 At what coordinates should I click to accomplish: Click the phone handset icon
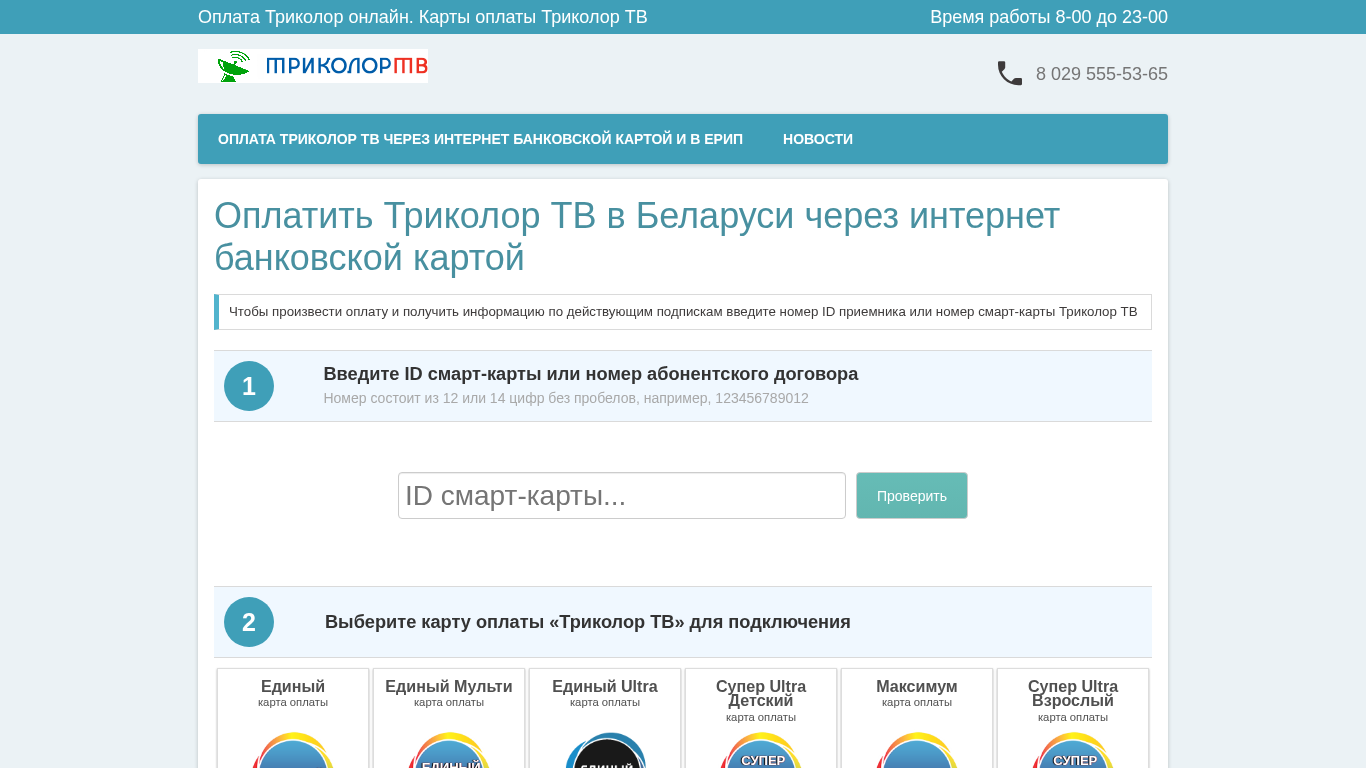1010,73
